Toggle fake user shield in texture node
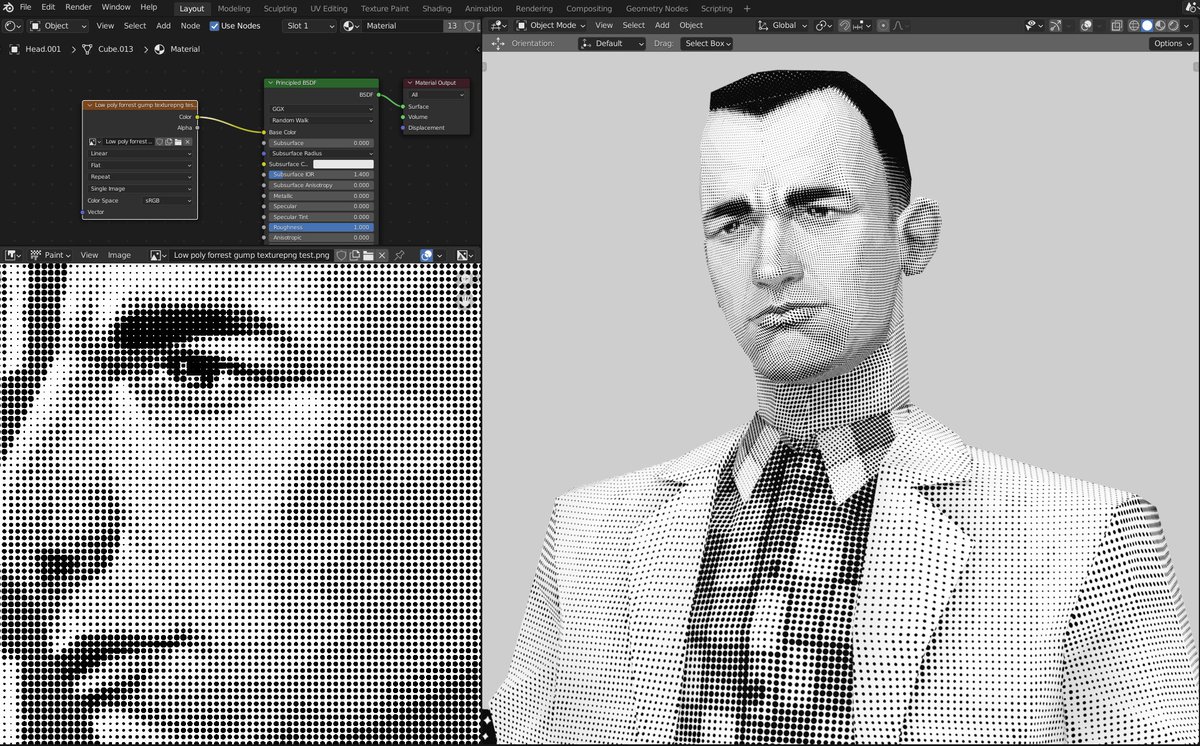 point(159,142)
